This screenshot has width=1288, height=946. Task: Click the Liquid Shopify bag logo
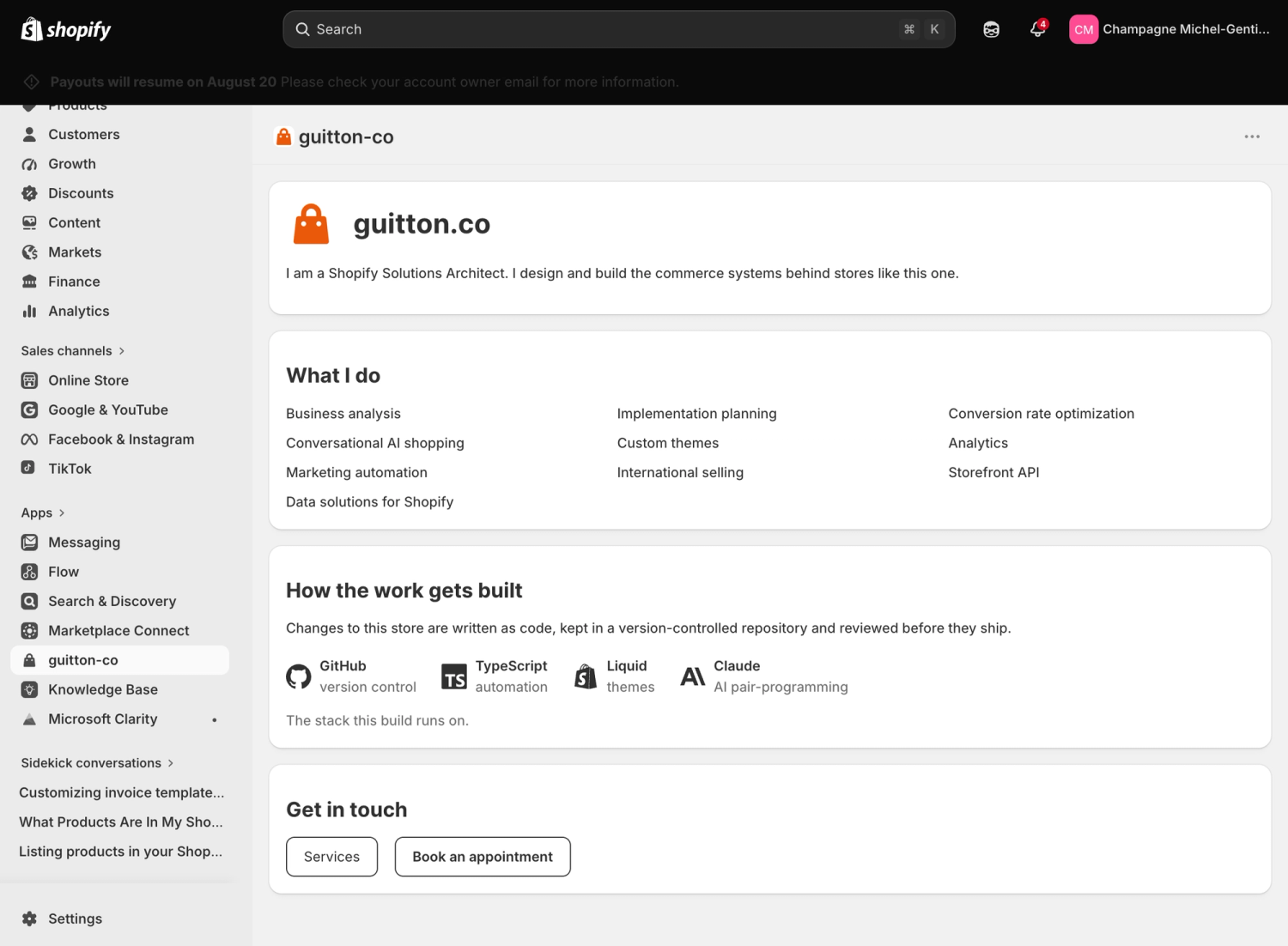(x=586, y=676)
